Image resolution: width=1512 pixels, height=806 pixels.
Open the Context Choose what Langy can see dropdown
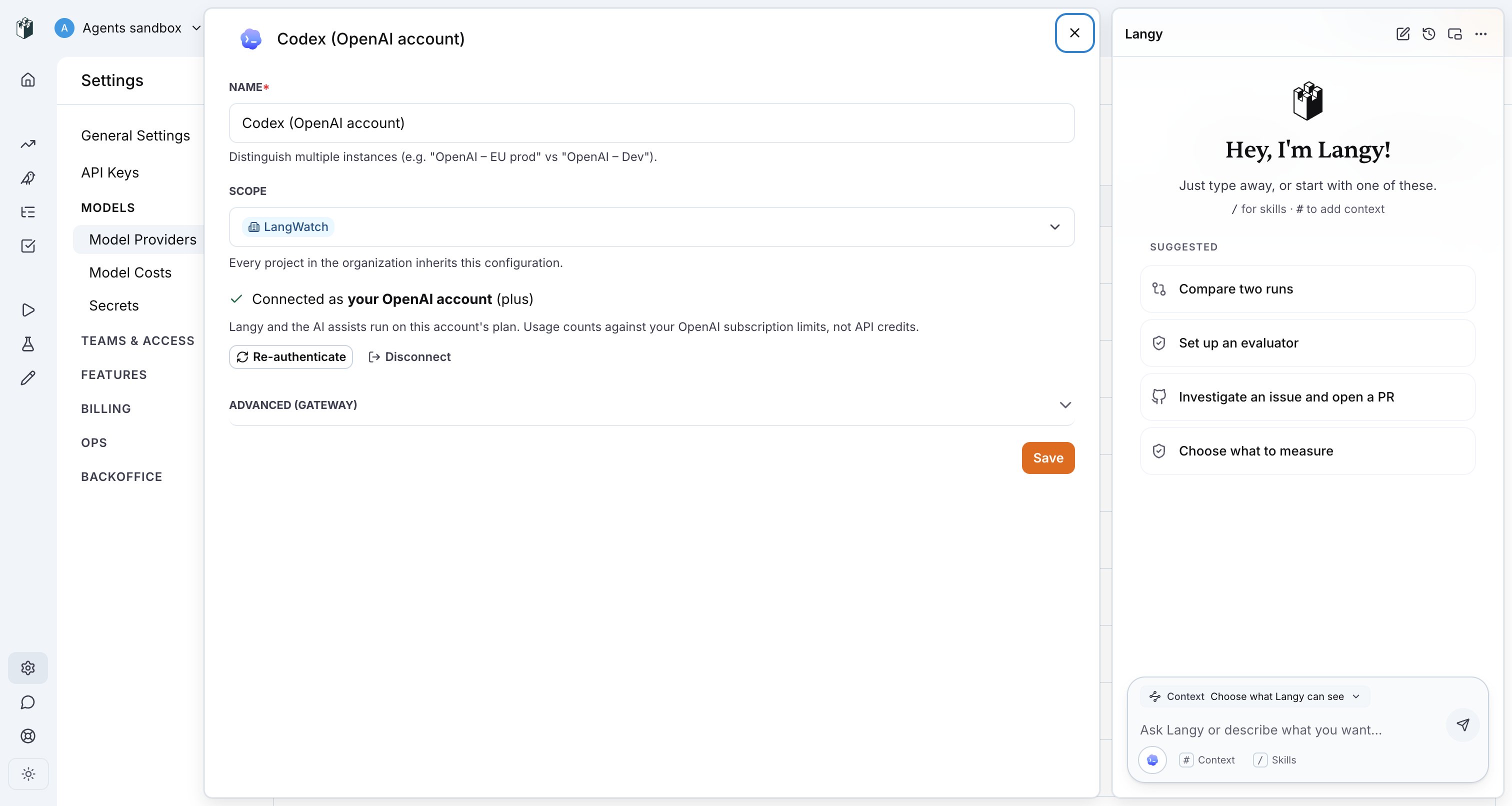click(1254, 696)
